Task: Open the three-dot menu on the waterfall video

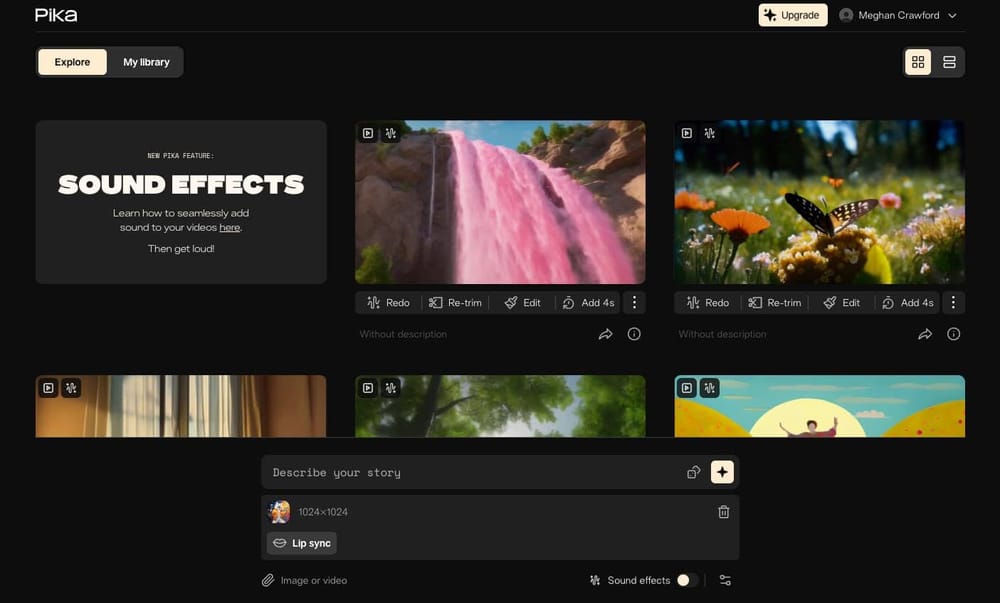Action: click(634, 302)
